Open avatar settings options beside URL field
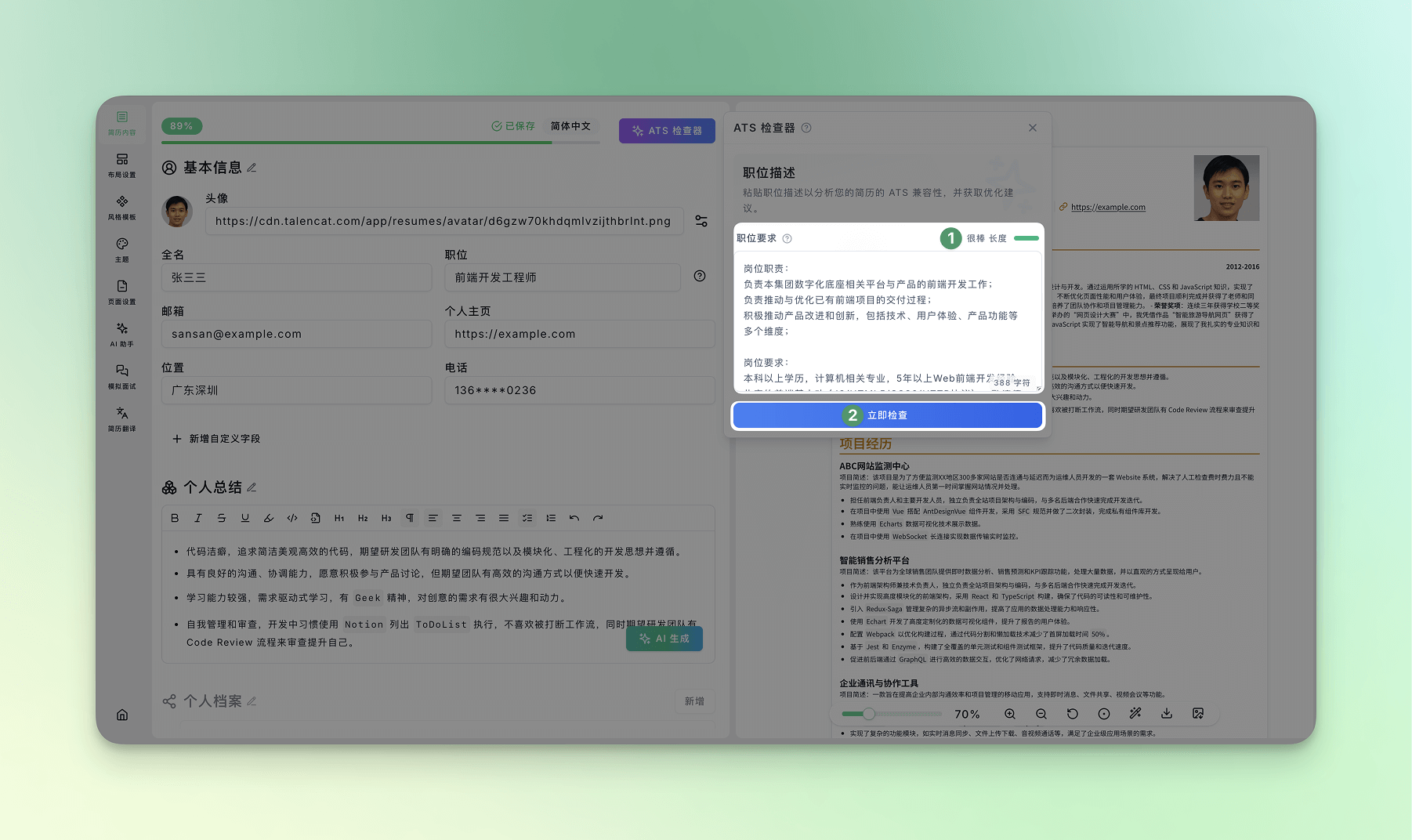This screenshot has width=1412, height=840. tap(701, 221)
